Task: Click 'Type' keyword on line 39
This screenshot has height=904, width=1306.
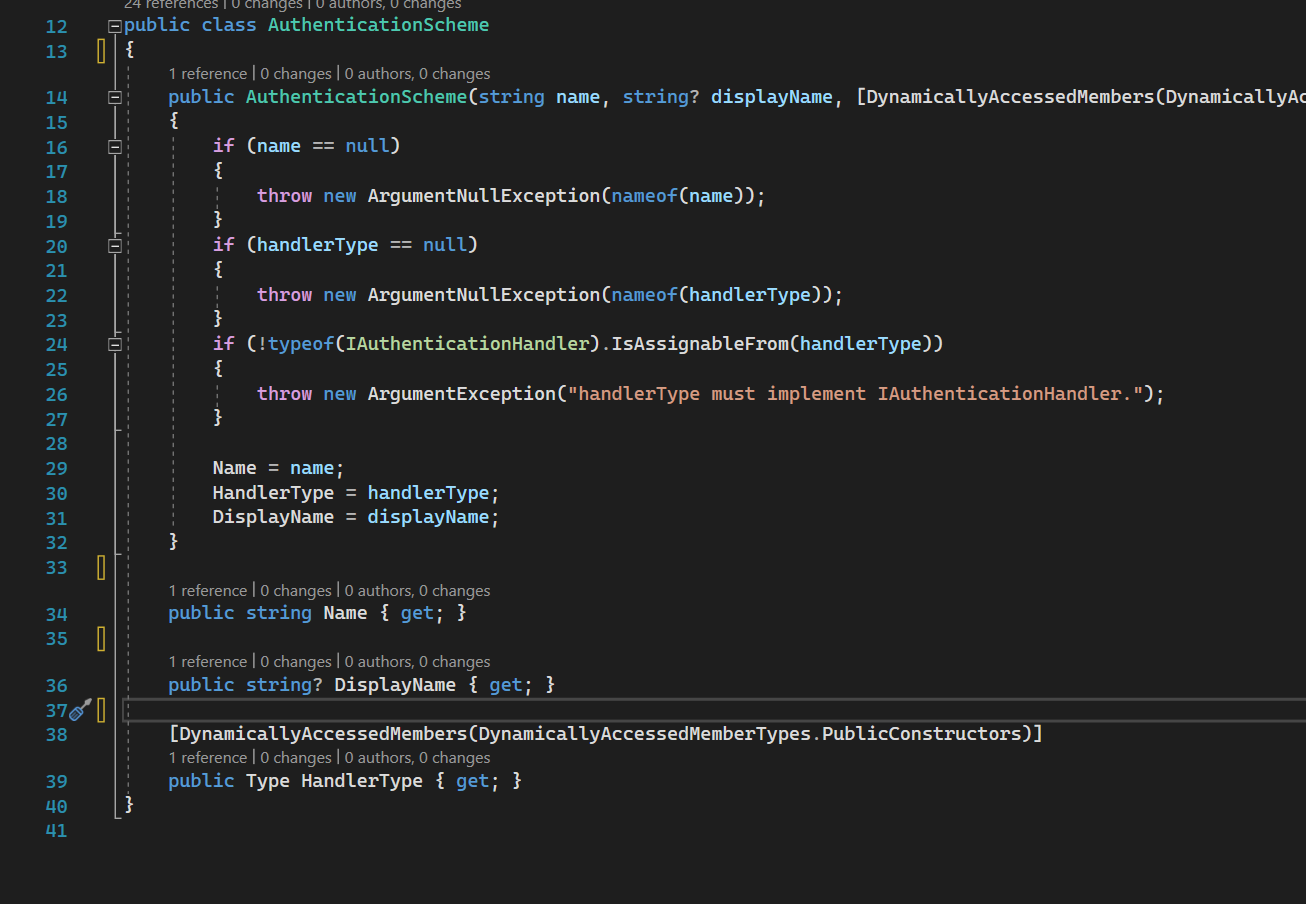Action: click(268, 781)
